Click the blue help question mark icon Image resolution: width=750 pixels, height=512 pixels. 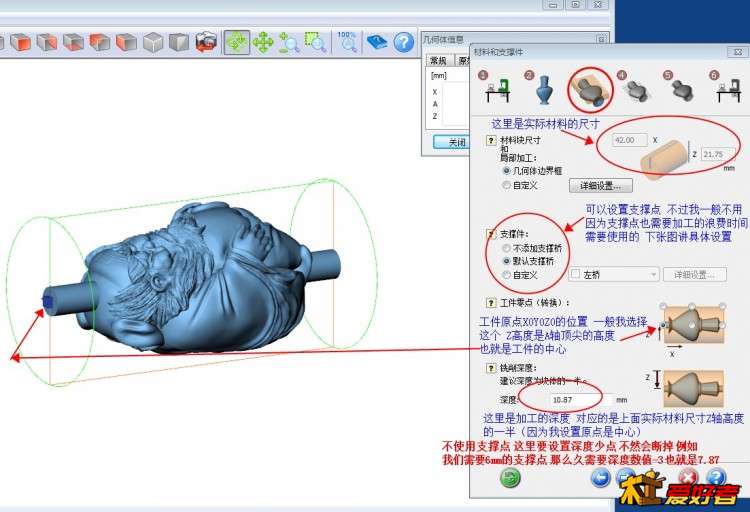403,42
